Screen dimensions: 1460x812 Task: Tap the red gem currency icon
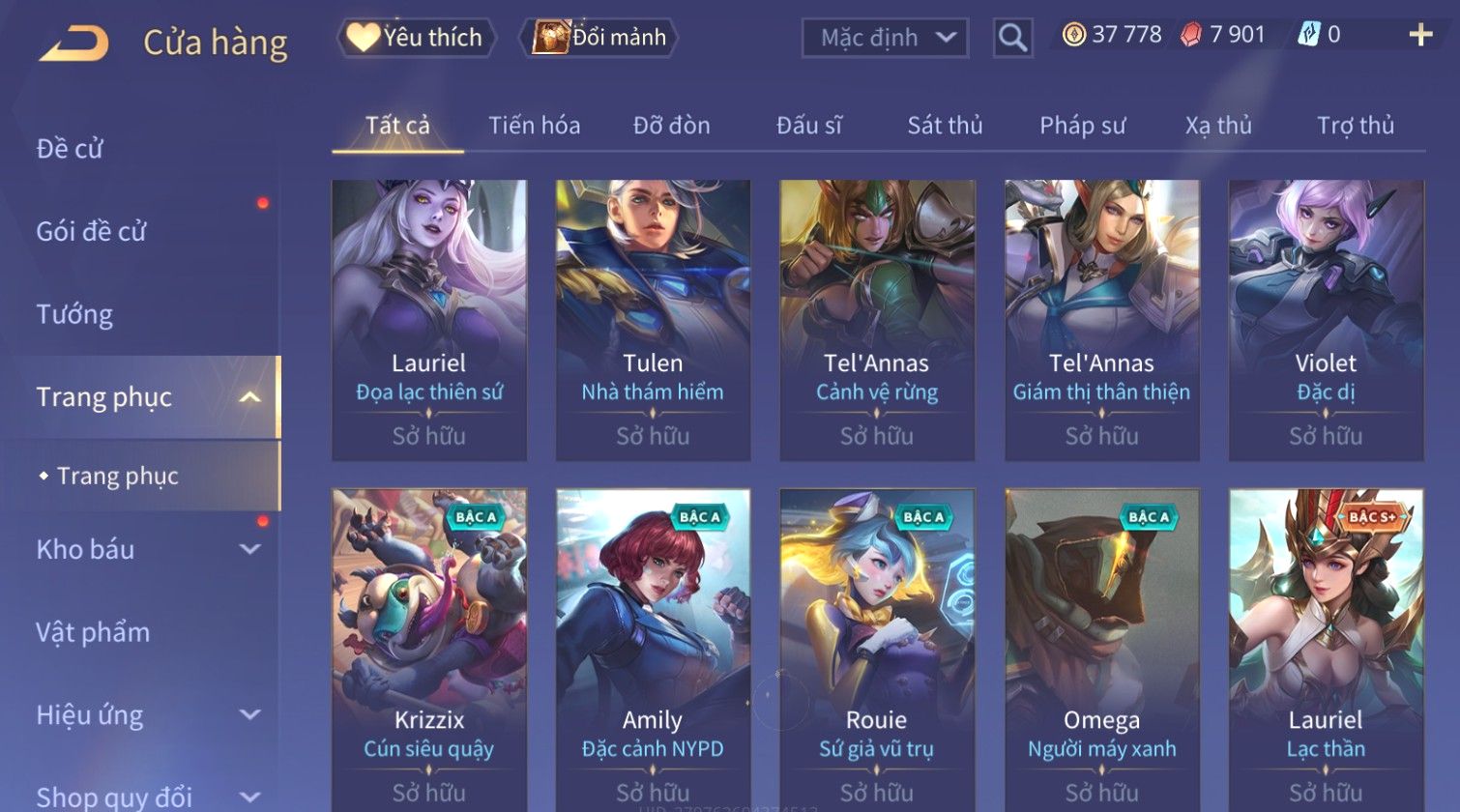pyautogui.click(x=1191, y=35)
